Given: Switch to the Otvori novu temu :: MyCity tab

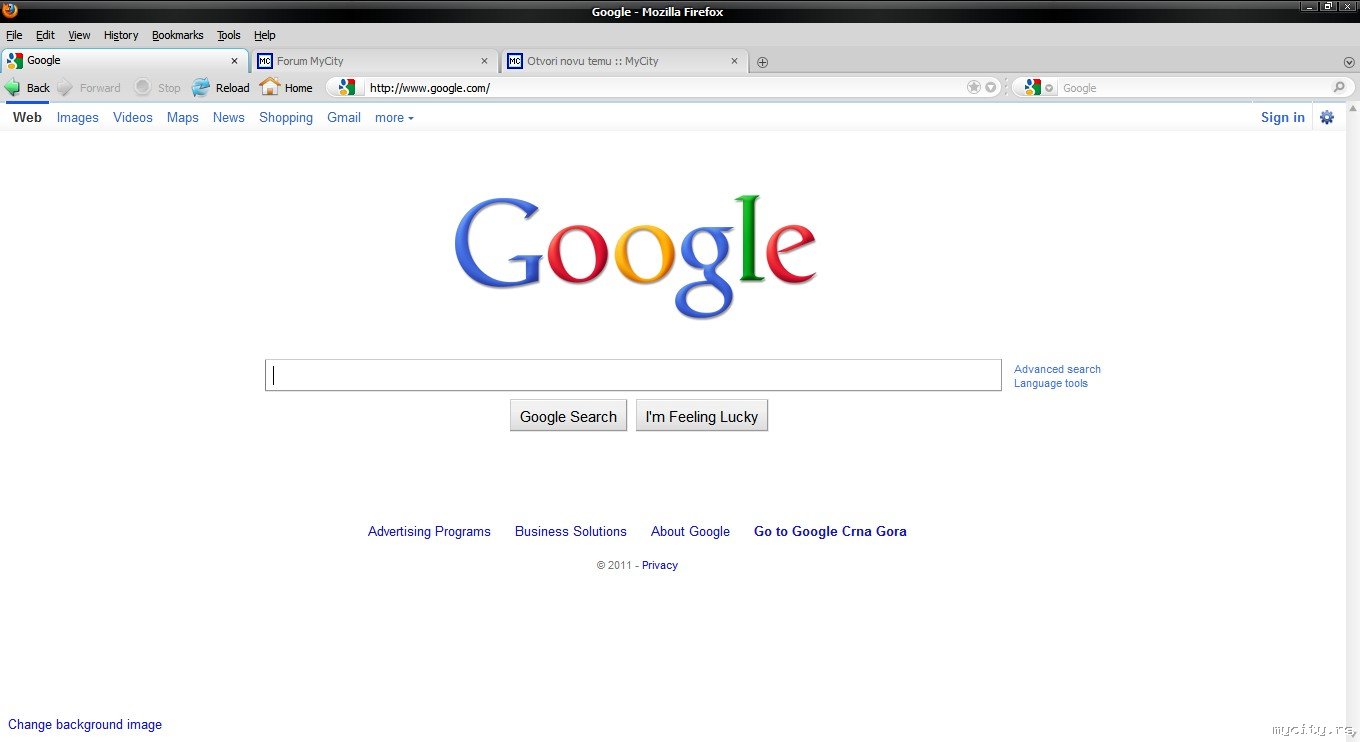Looking at the screenshot, I should [x=625, y=61].
